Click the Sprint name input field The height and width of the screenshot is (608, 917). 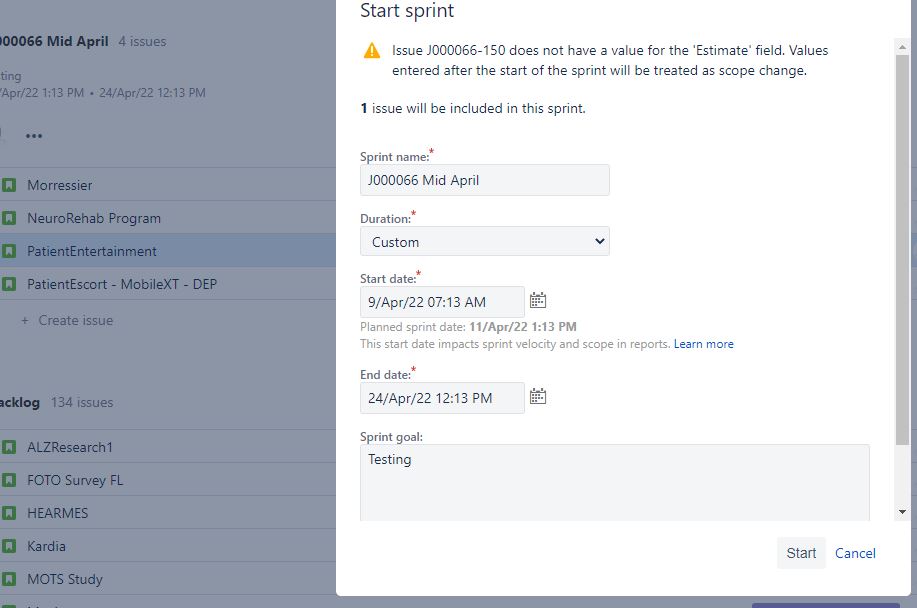click(x=485, y=180)
